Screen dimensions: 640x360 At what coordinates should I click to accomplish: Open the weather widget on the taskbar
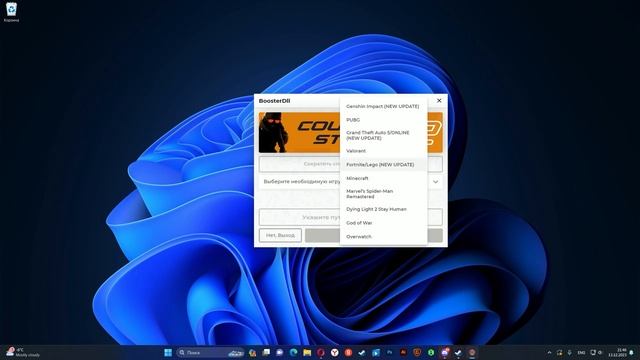pyautogui.click(x=23, y=352)
